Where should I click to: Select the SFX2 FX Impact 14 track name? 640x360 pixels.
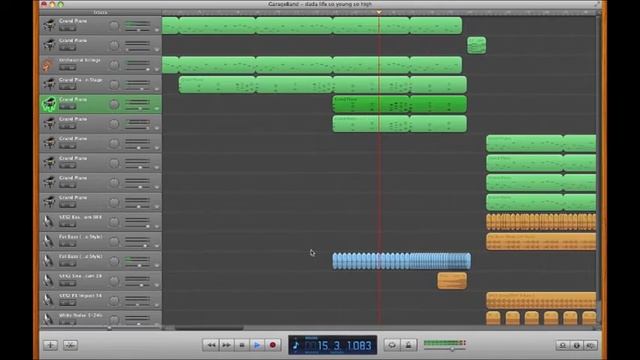click(x=80, y=296)
